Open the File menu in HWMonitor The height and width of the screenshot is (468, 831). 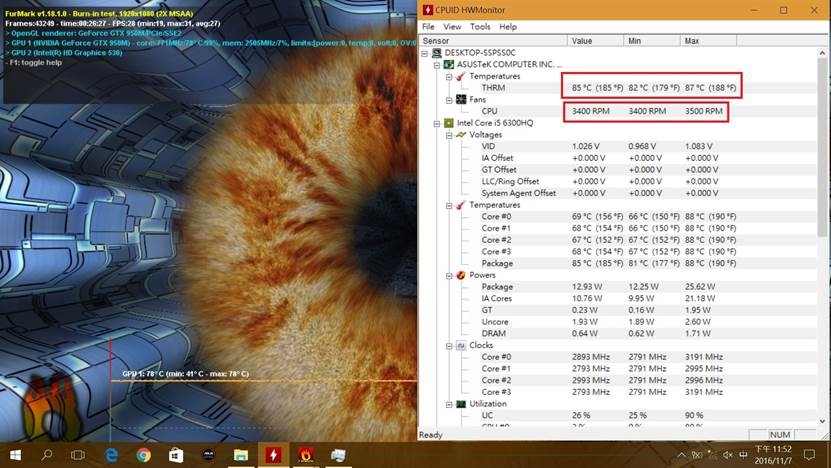[428, 27]
